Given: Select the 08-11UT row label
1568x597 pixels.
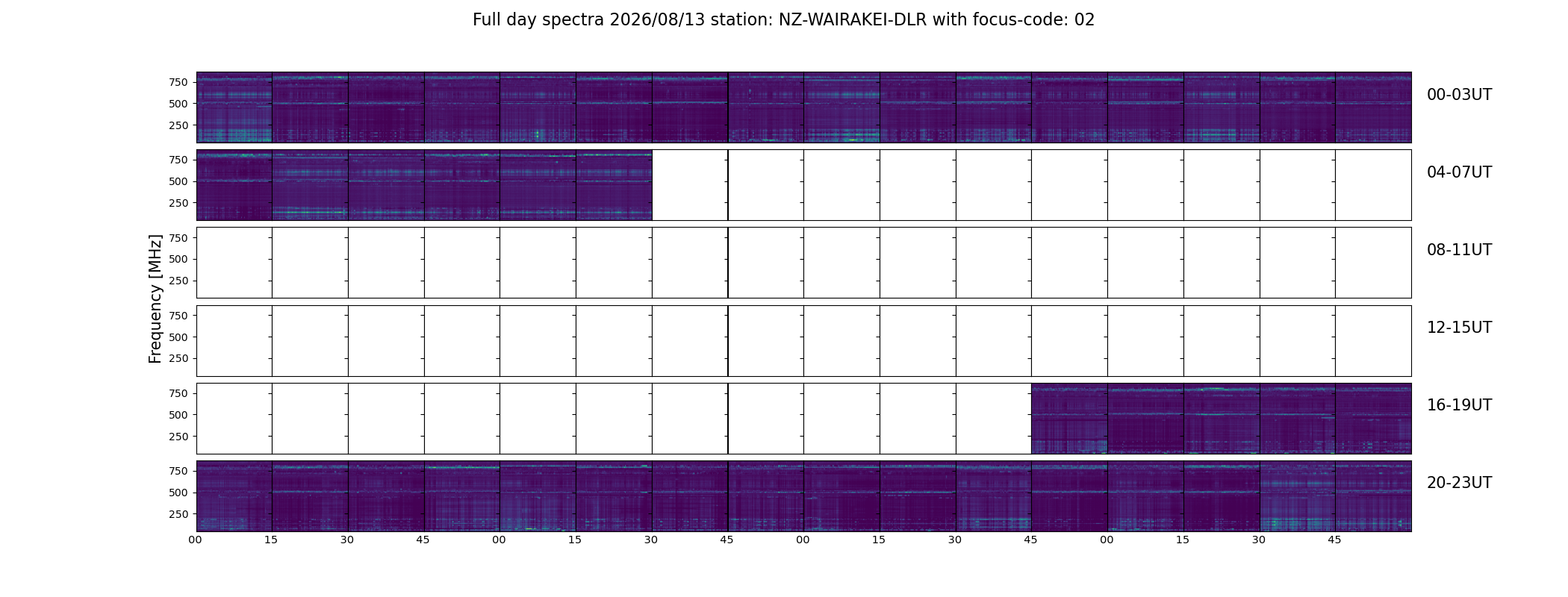Looking at the screenshot, I should coord(1459,250).
